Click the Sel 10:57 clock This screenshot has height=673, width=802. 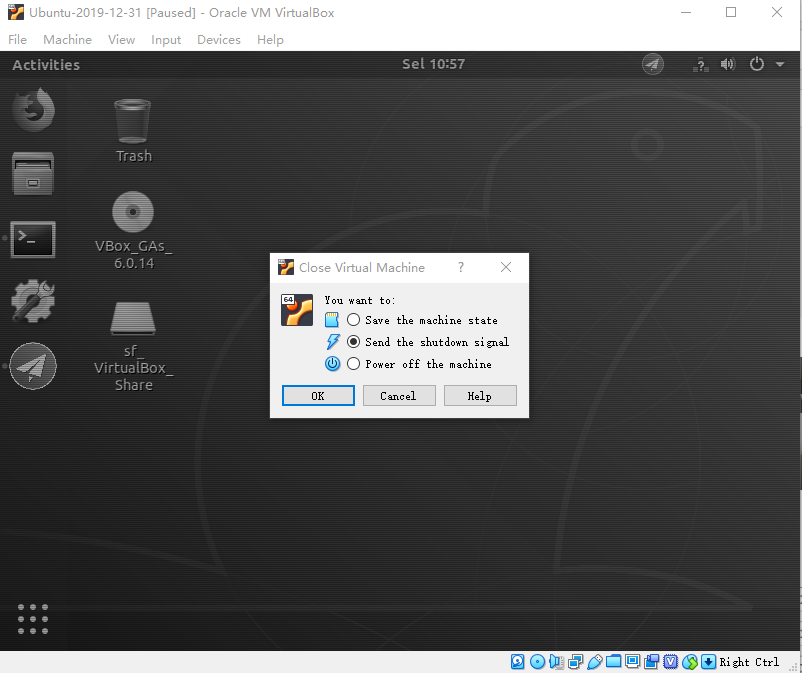tap(433, 64)
